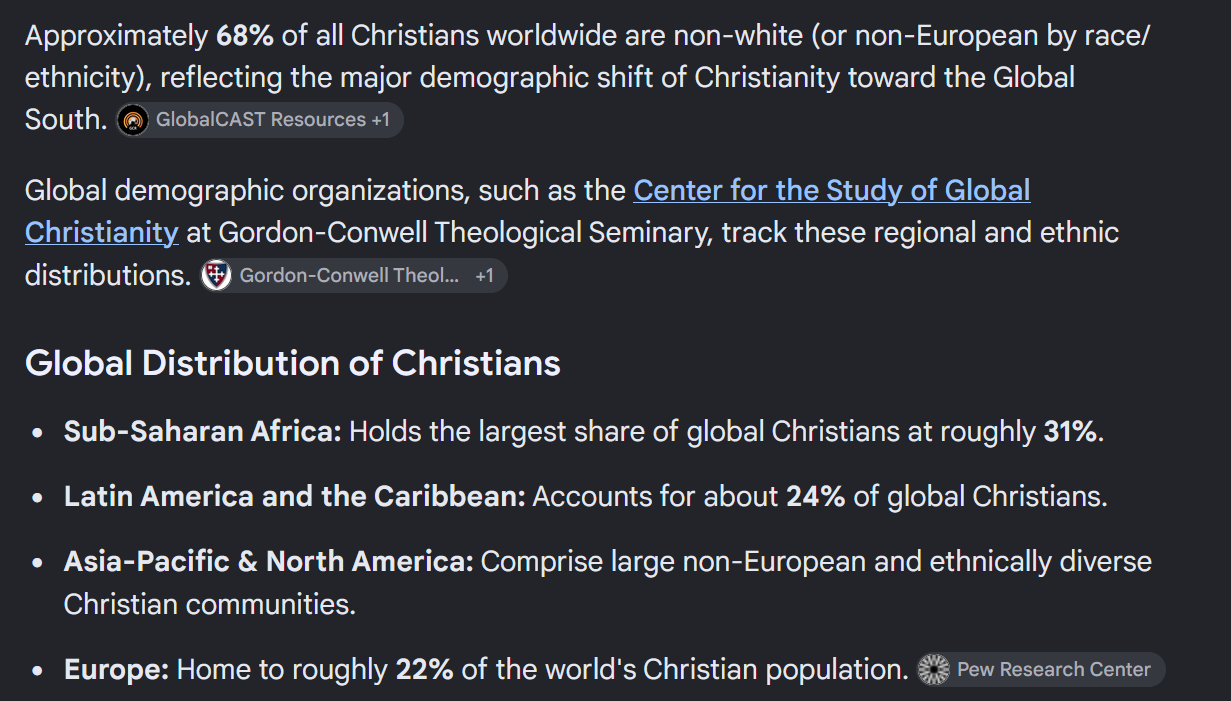Click the bullet point before Sub-Saharan Africa
Image resolution: width=1231 pixels, height=701 pixels.
(x=37, y=434)
